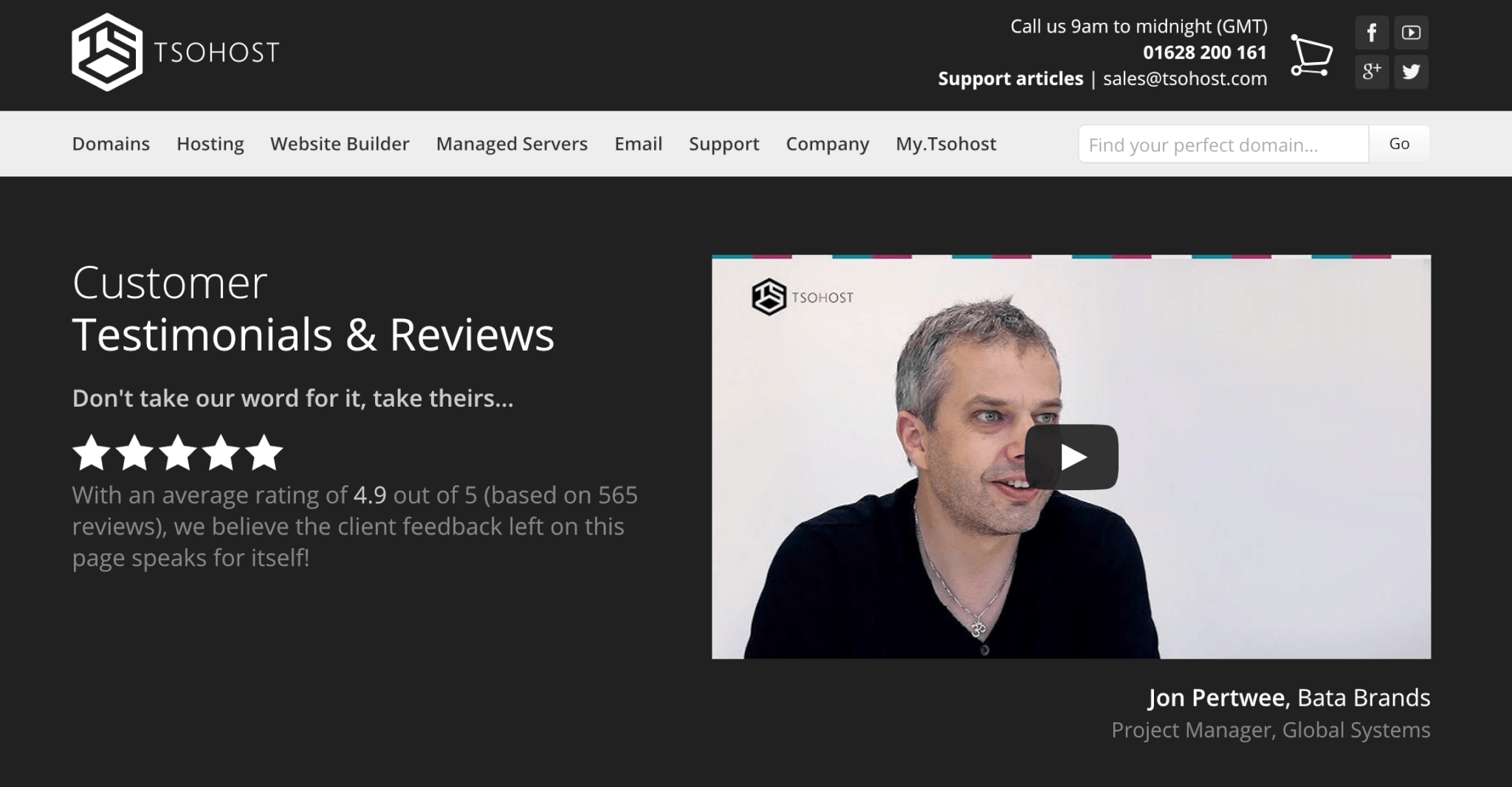This screenshot has width=1512, height=787.
Task: Click the TSOHOST wordmark in header
Action: 216,52
